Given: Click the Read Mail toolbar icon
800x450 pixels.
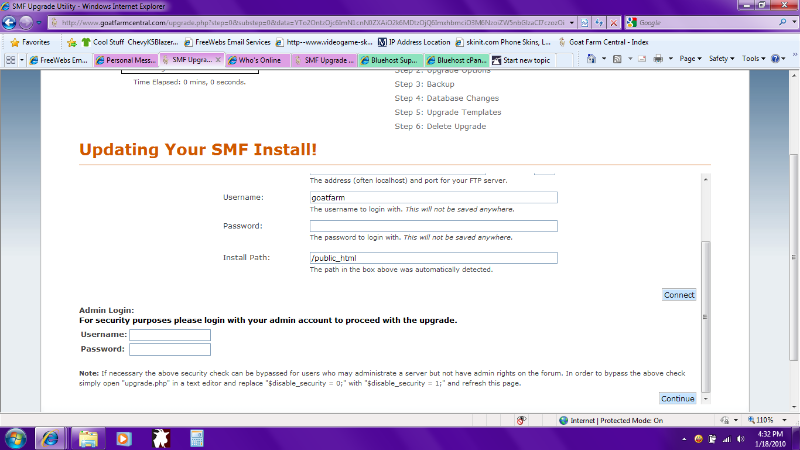Looking at the screenshot, I should 642,59.
